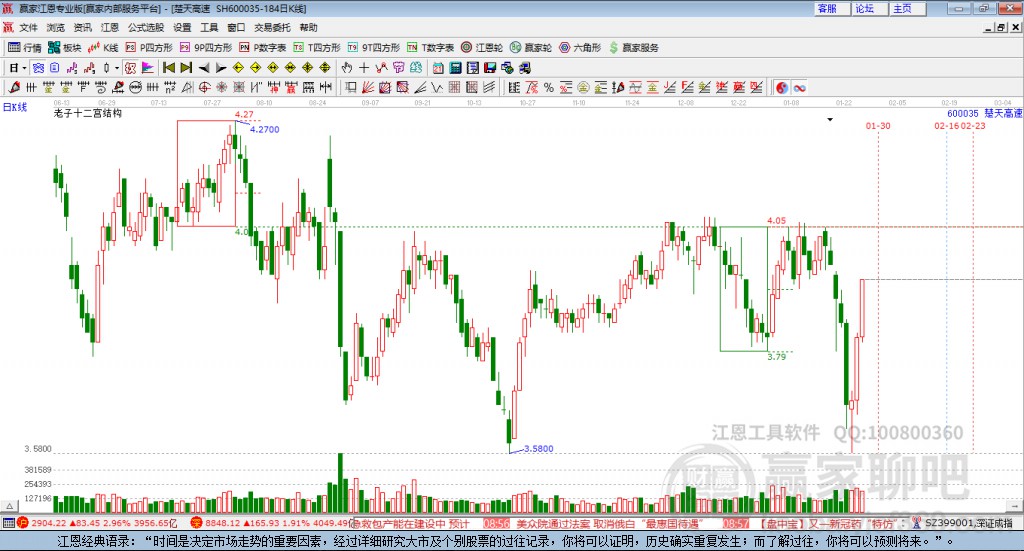The width and height of the screenshot is (1024, 551).
Task: Open the 江恩 menu
Action: pyautogui.click(x=110, y=27)
